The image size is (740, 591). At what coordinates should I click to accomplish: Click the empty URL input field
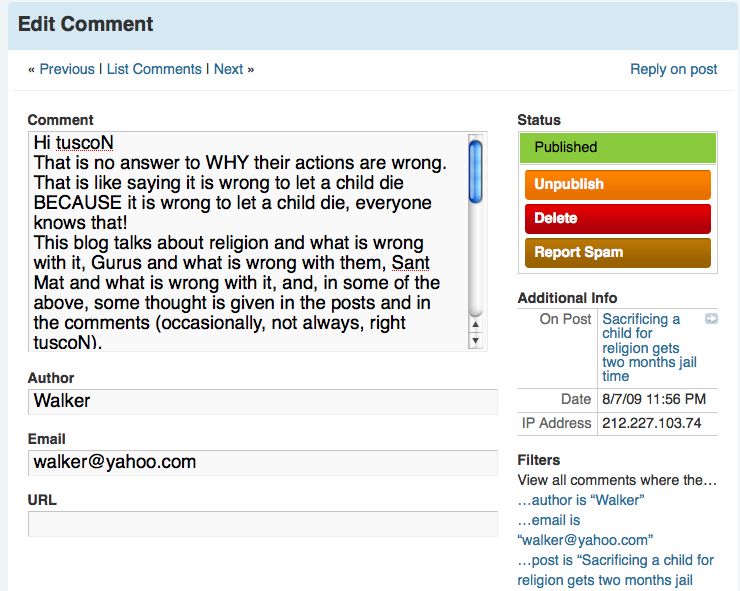pos(262,524)
